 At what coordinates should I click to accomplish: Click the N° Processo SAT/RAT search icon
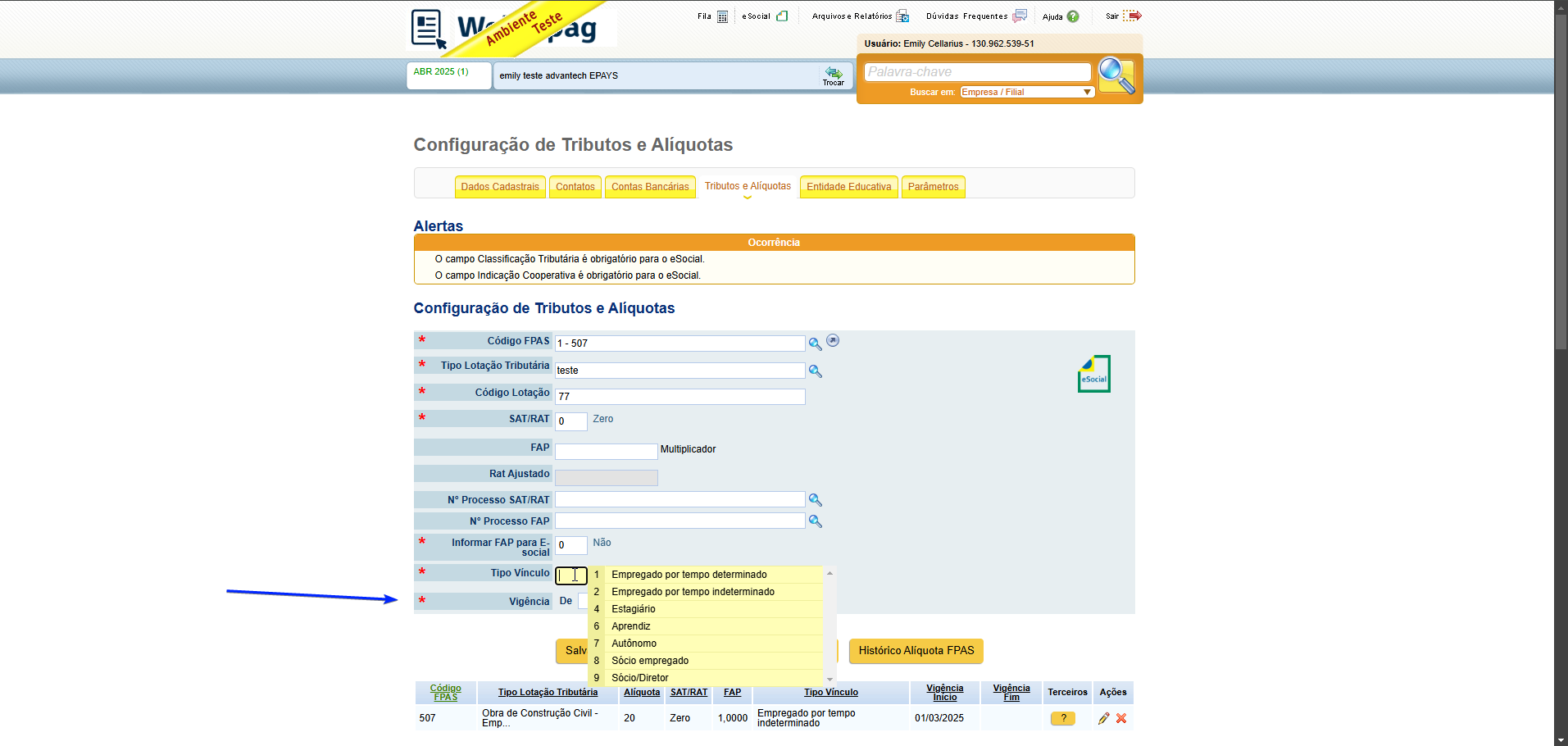click(x=815, y=499)
